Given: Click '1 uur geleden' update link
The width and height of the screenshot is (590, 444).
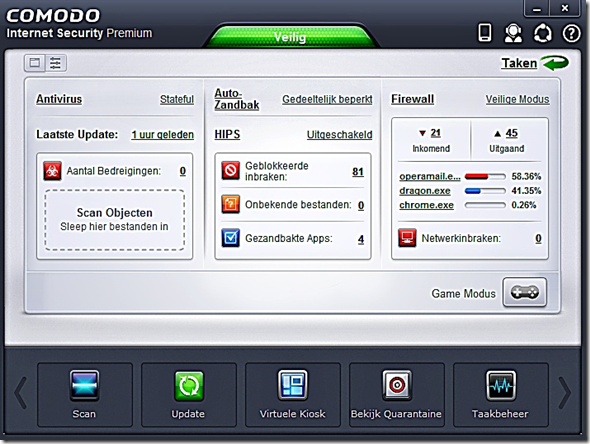Looking at the screenshot, I should click(163, 135).
